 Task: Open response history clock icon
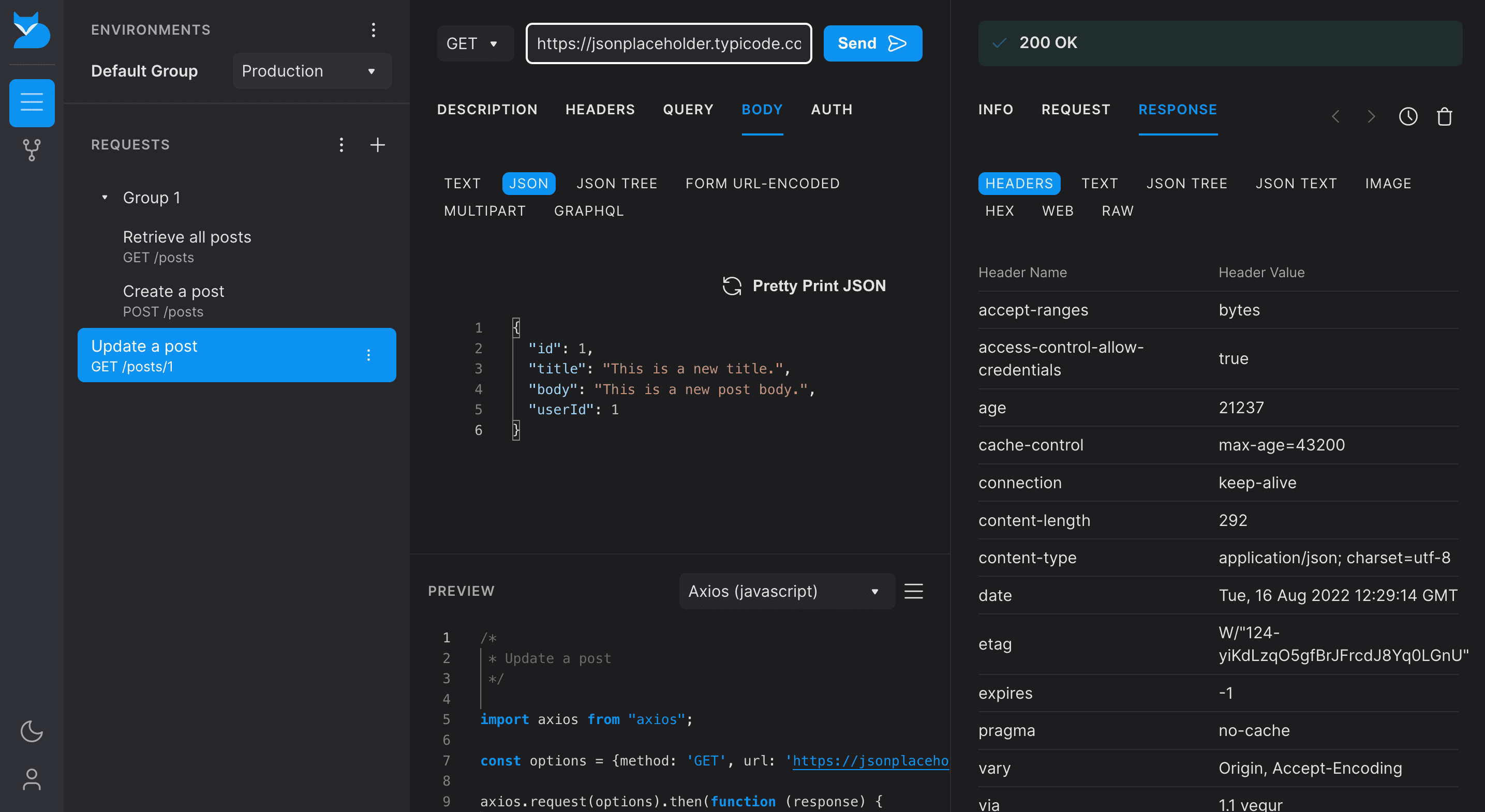[1408, 117]
